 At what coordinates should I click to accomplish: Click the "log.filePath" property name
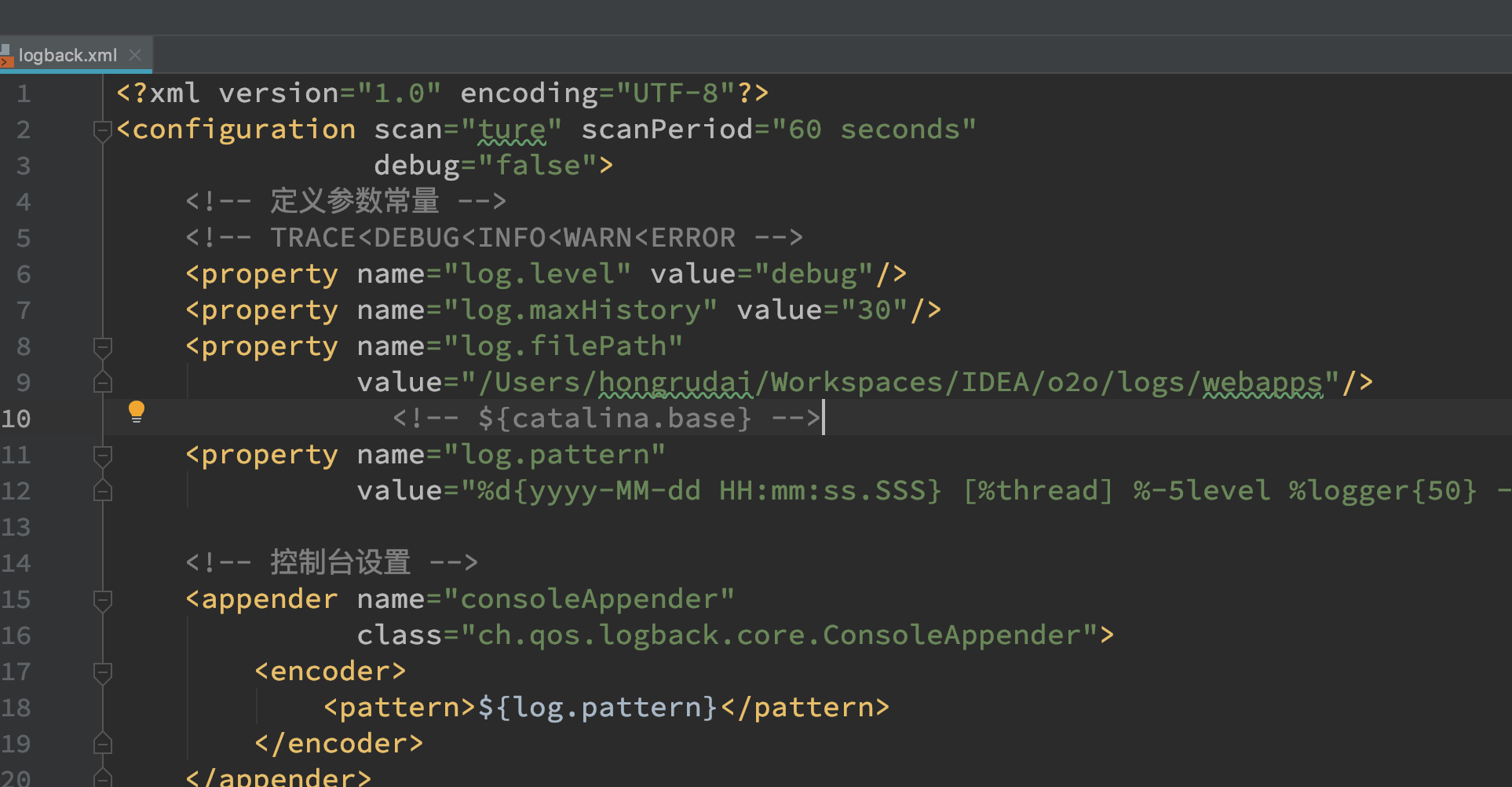point(564,346)
